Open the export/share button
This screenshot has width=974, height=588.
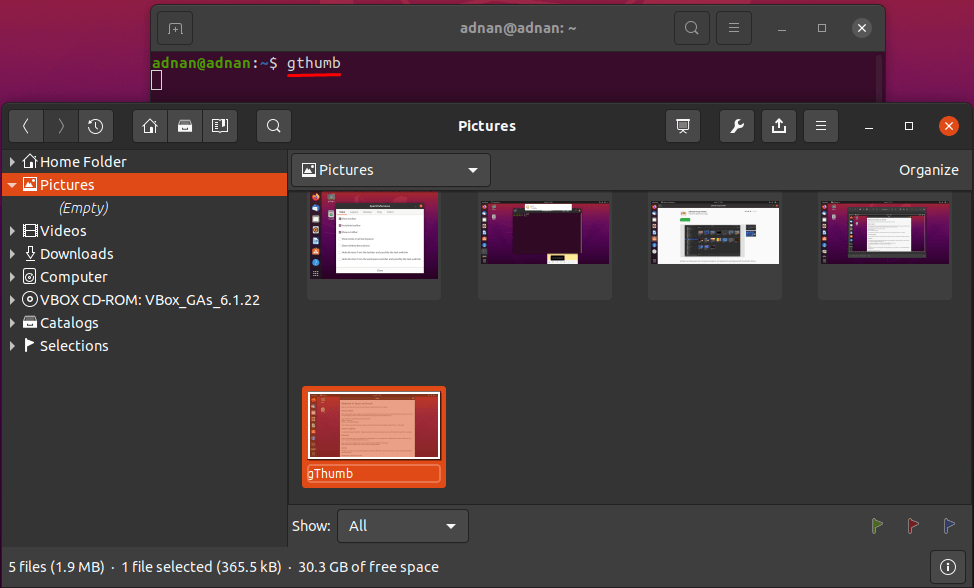[x=779, y=126]
